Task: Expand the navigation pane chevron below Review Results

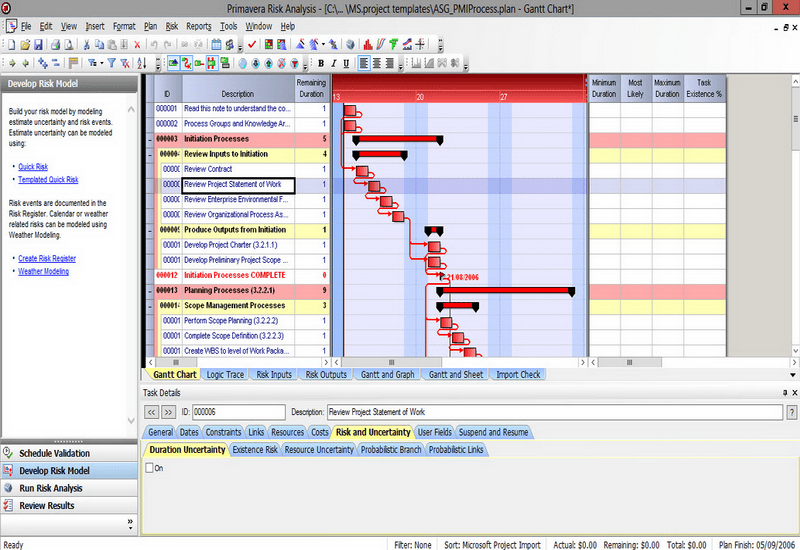Action: (x=130, y=523)
